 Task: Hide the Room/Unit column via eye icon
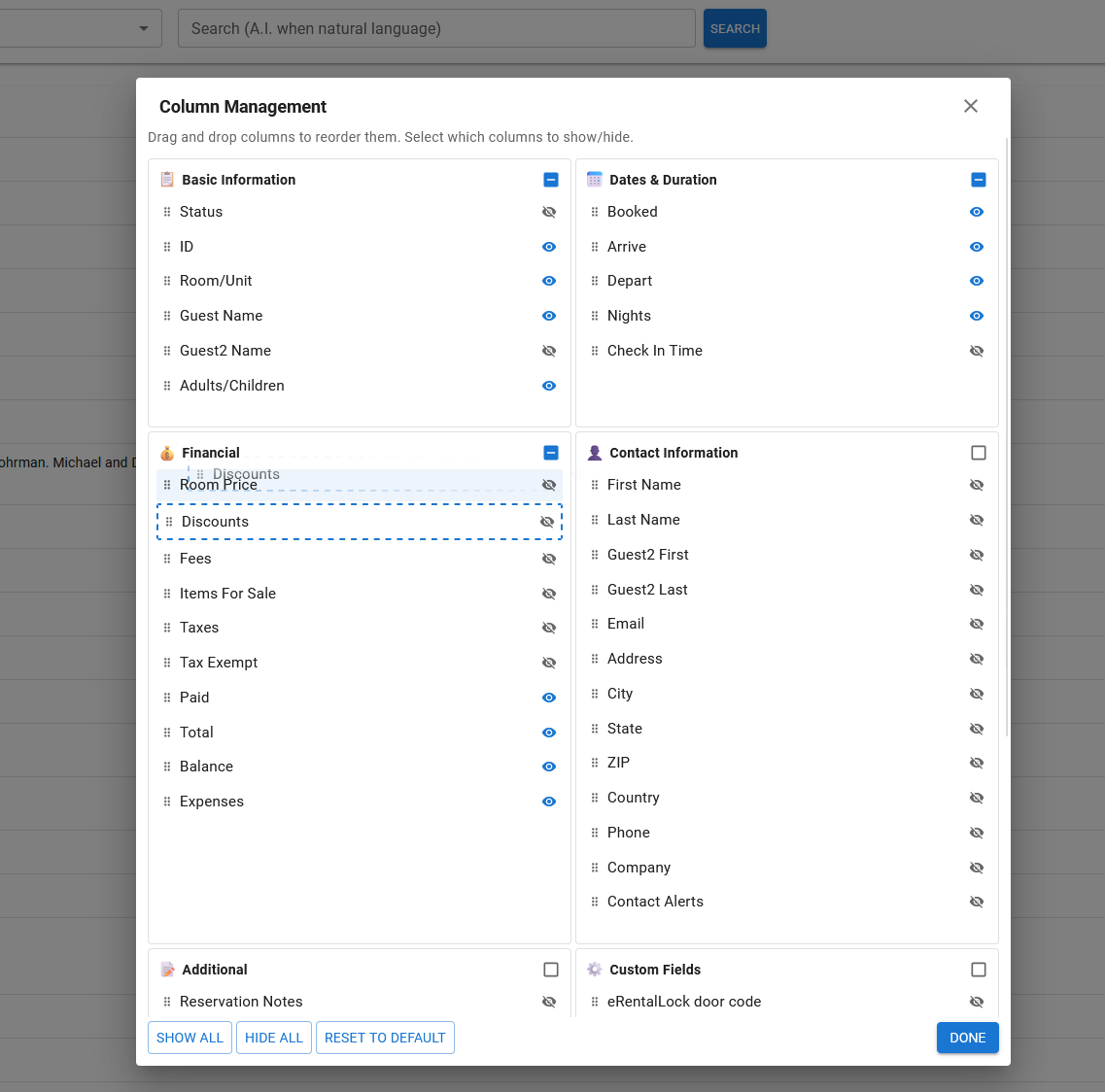(x=549, y=281)
